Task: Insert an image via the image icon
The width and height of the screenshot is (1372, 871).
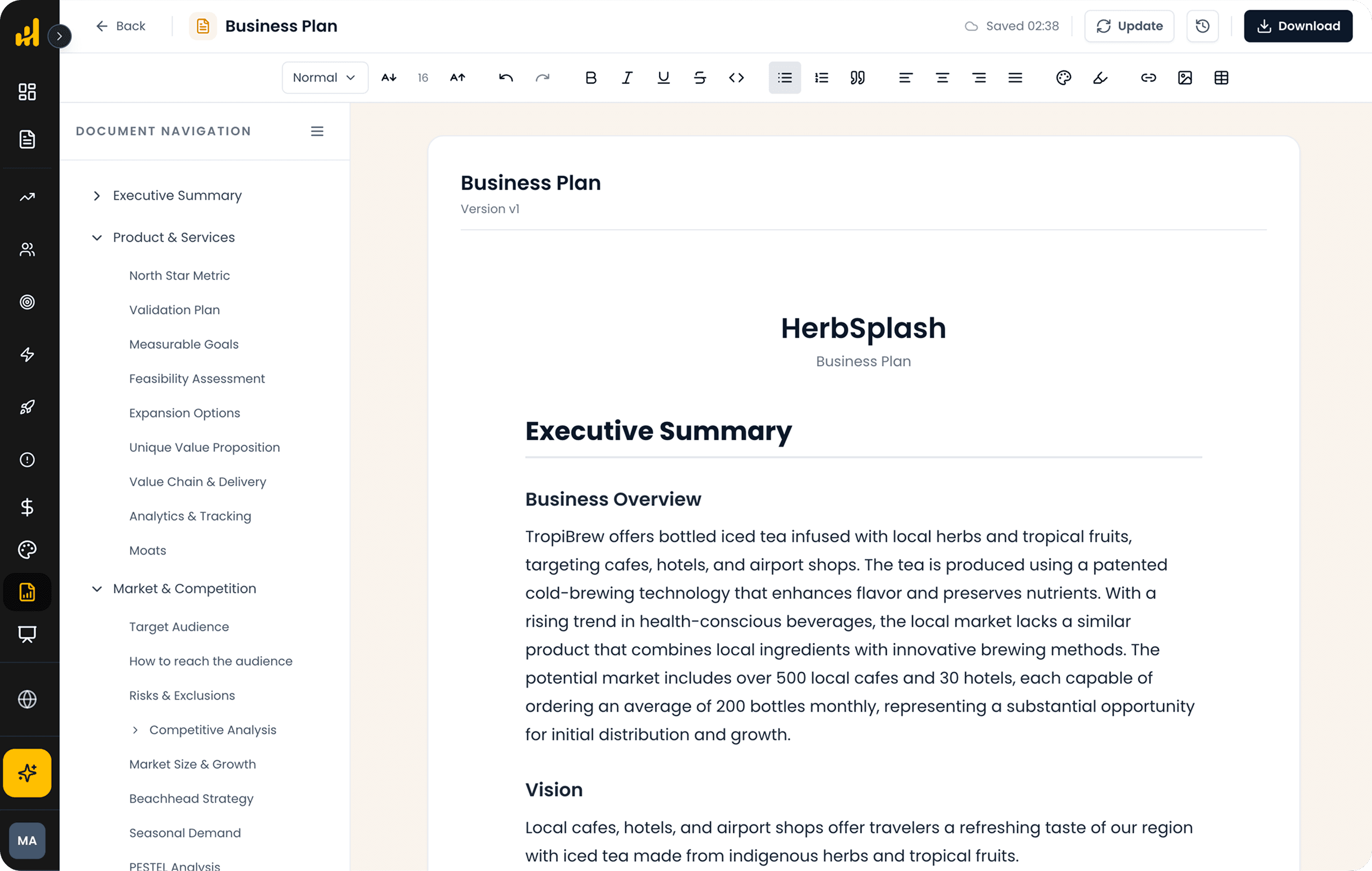Action: coord(1185,77)
